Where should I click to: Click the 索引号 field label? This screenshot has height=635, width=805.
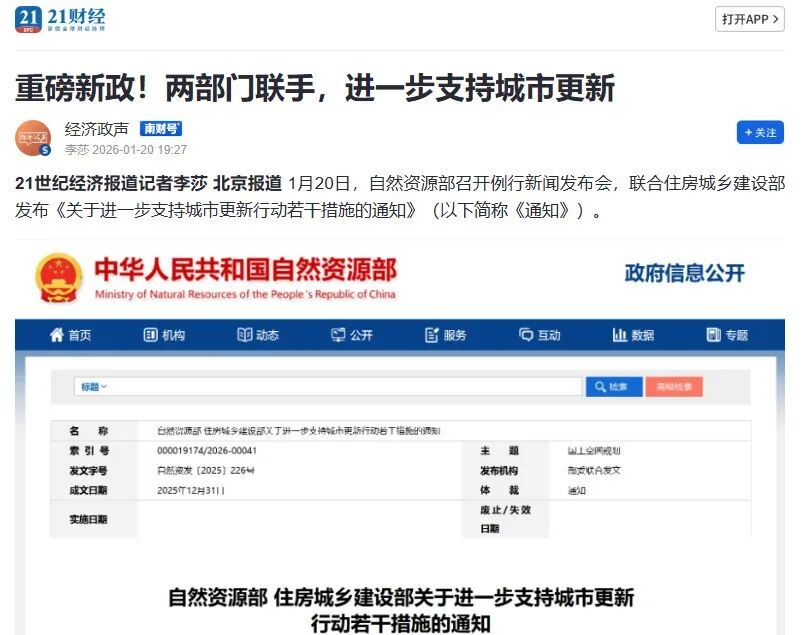pyautogui.click(x=89, y=451)
